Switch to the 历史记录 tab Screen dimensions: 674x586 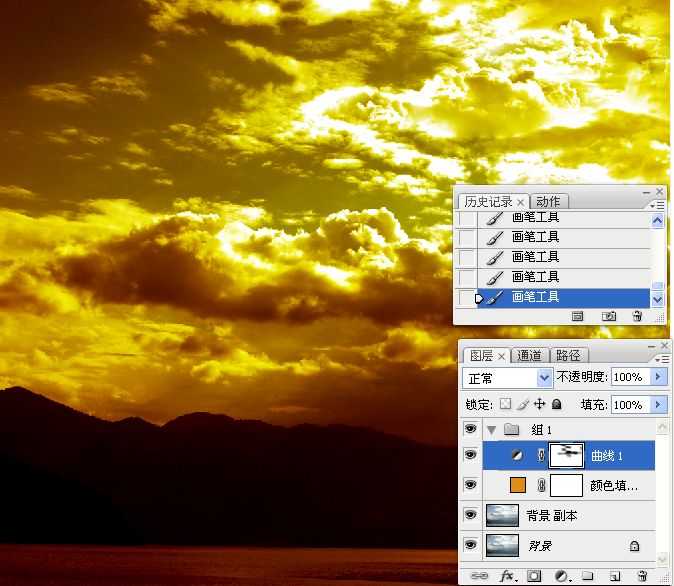(x=488, y=202)
